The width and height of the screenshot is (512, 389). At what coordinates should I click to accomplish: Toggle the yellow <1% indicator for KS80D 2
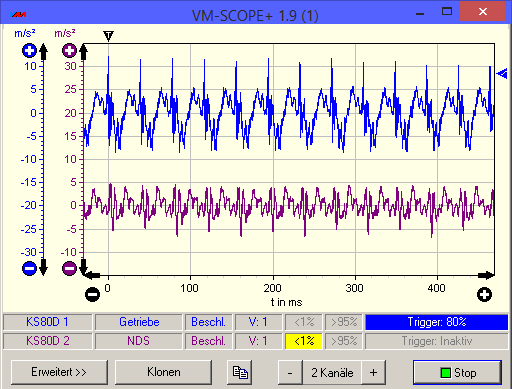tap(304, 341)
